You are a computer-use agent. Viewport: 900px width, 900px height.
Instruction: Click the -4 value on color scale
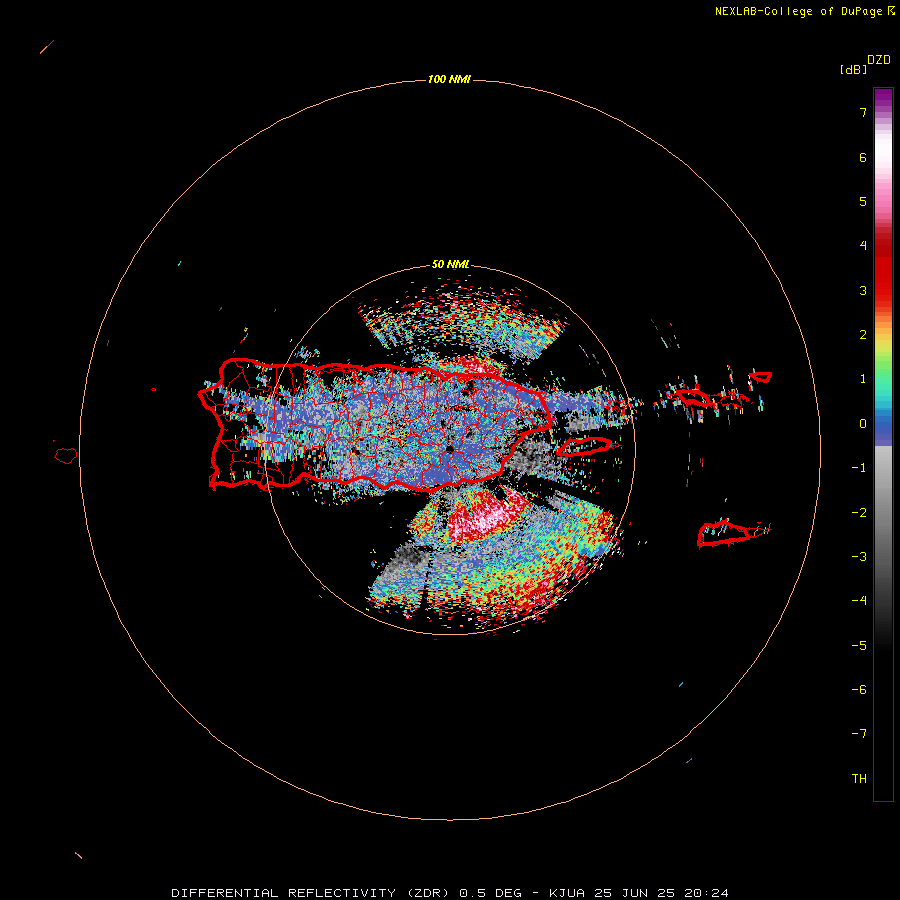pos(859,601)
